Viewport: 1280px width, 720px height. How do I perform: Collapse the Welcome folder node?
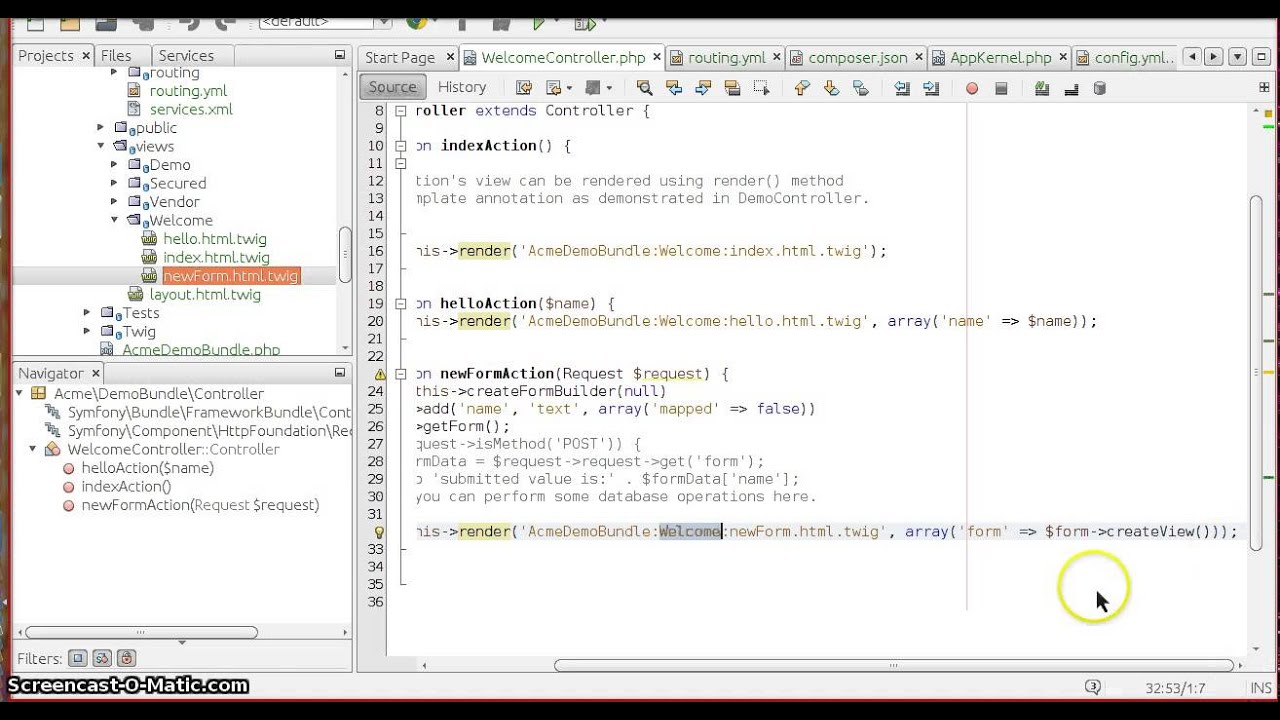114,220
